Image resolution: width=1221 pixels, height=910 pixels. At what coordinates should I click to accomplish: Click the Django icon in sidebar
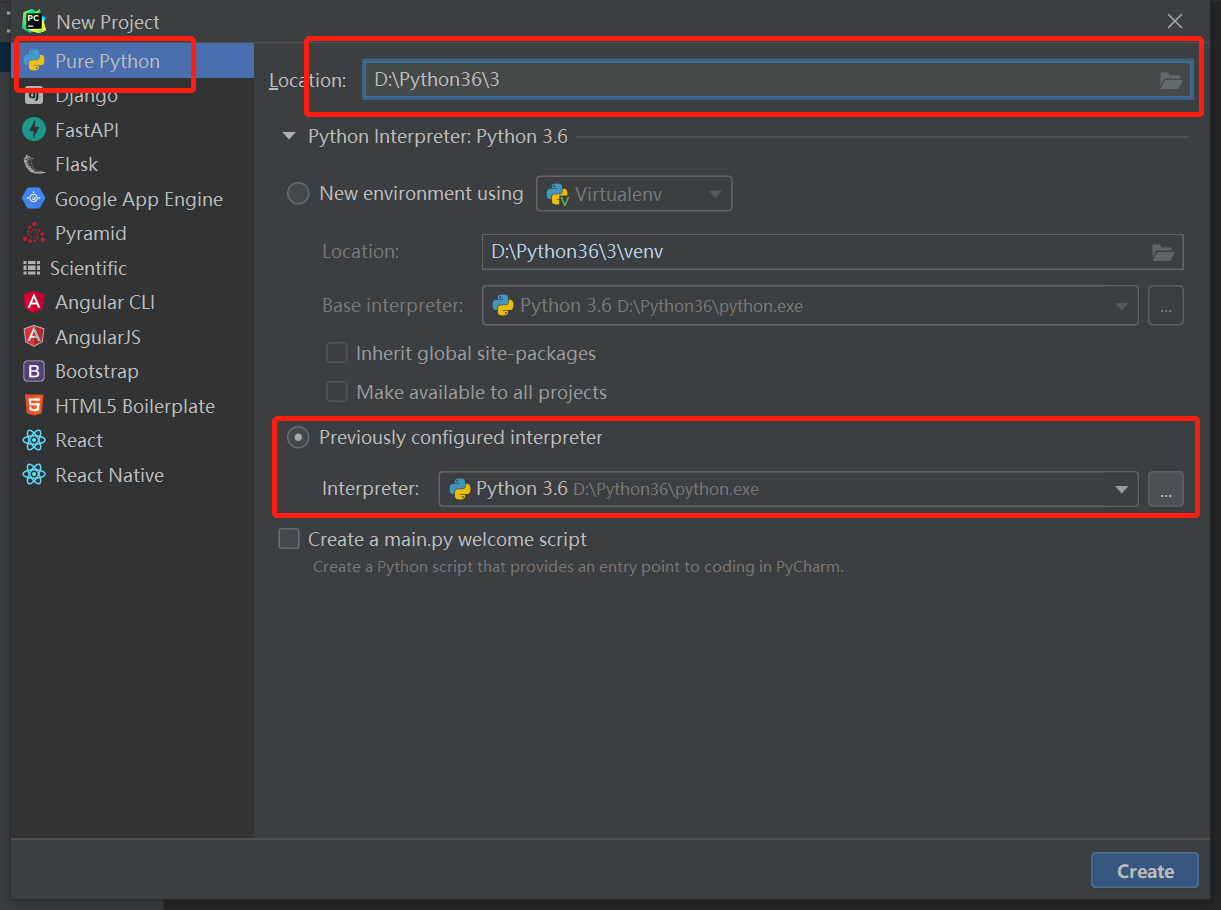click(35, 96)
